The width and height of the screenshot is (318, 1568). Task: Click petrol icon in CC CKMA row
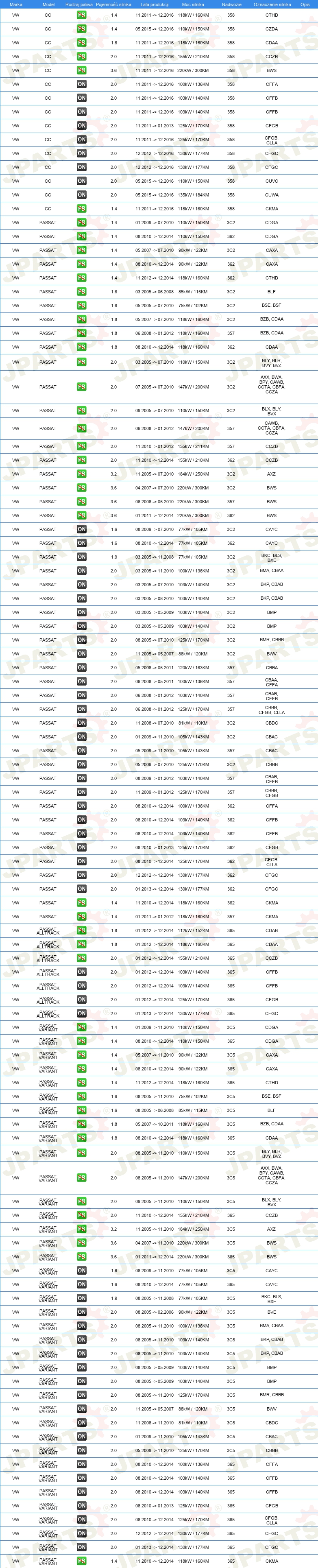(x=81, y=209)
